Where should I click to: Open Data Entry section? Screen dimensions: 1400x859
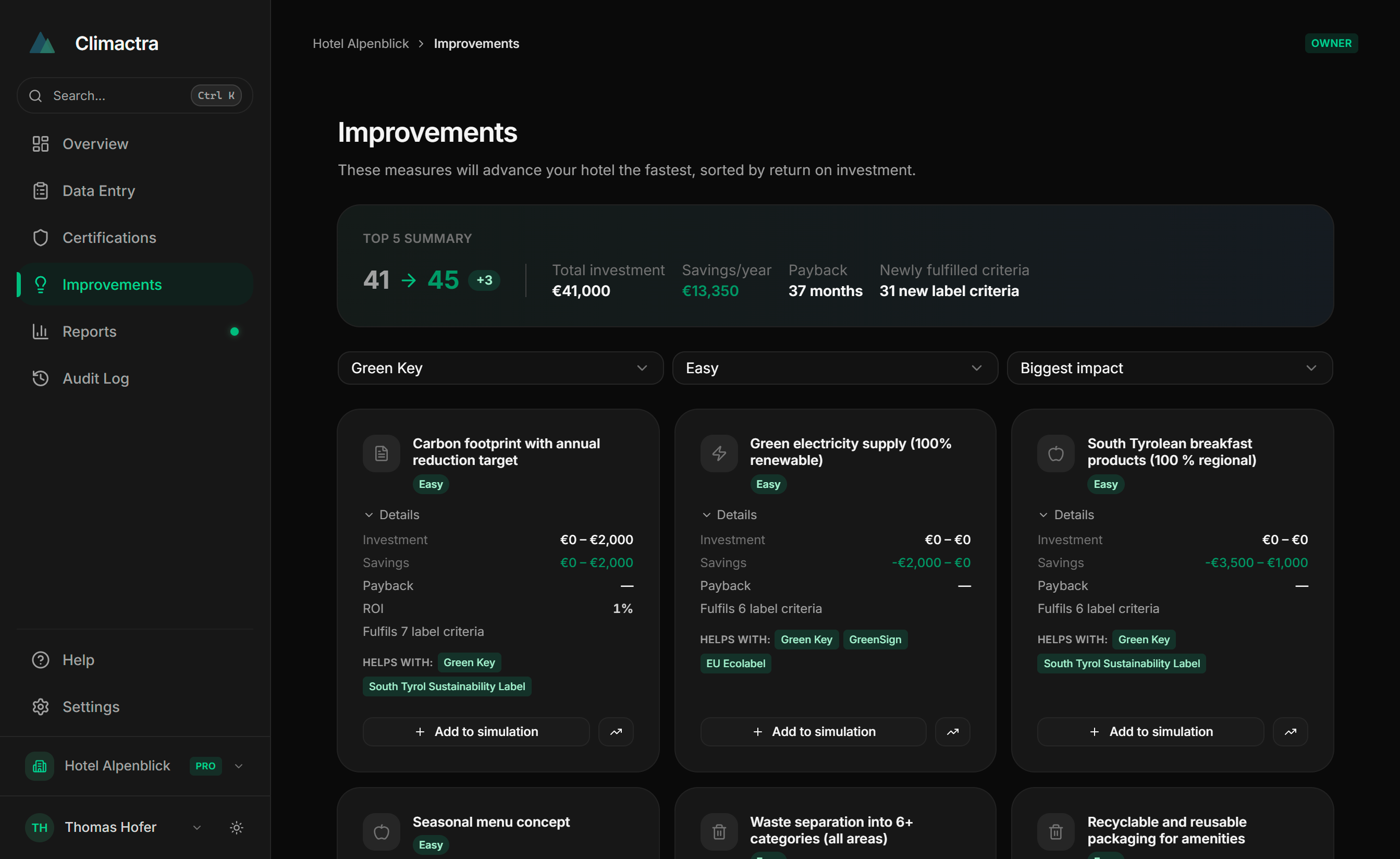pos(135,191)
